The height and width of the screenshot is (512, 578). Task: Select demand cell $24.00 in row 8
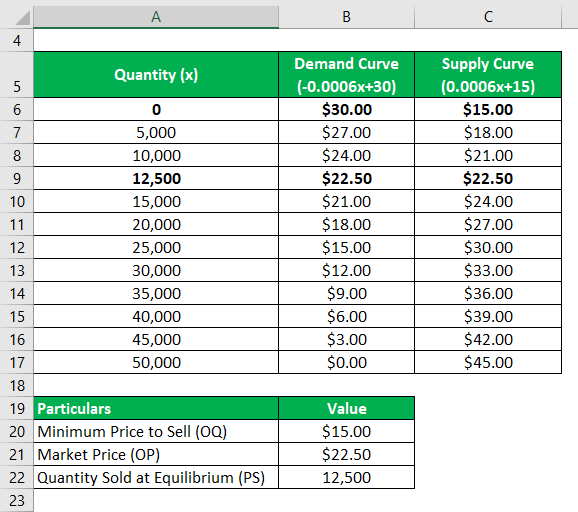pos(347,155)
